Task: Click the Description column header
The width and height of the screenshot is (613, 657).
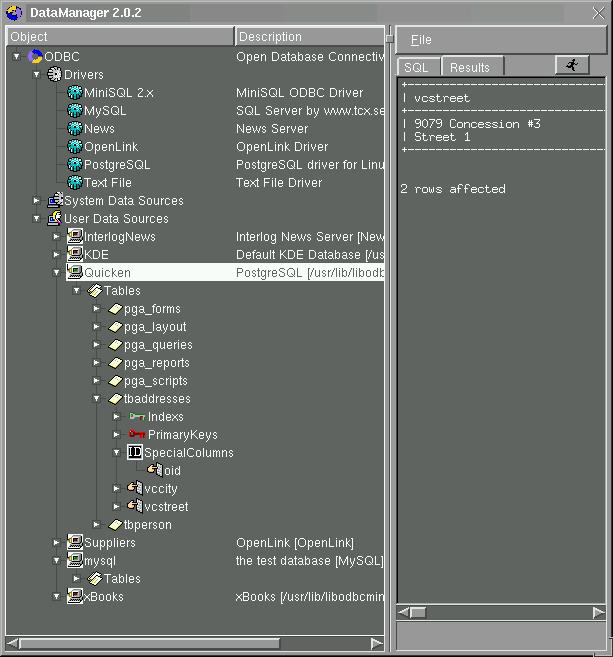Action: click(x=309, y=36)
